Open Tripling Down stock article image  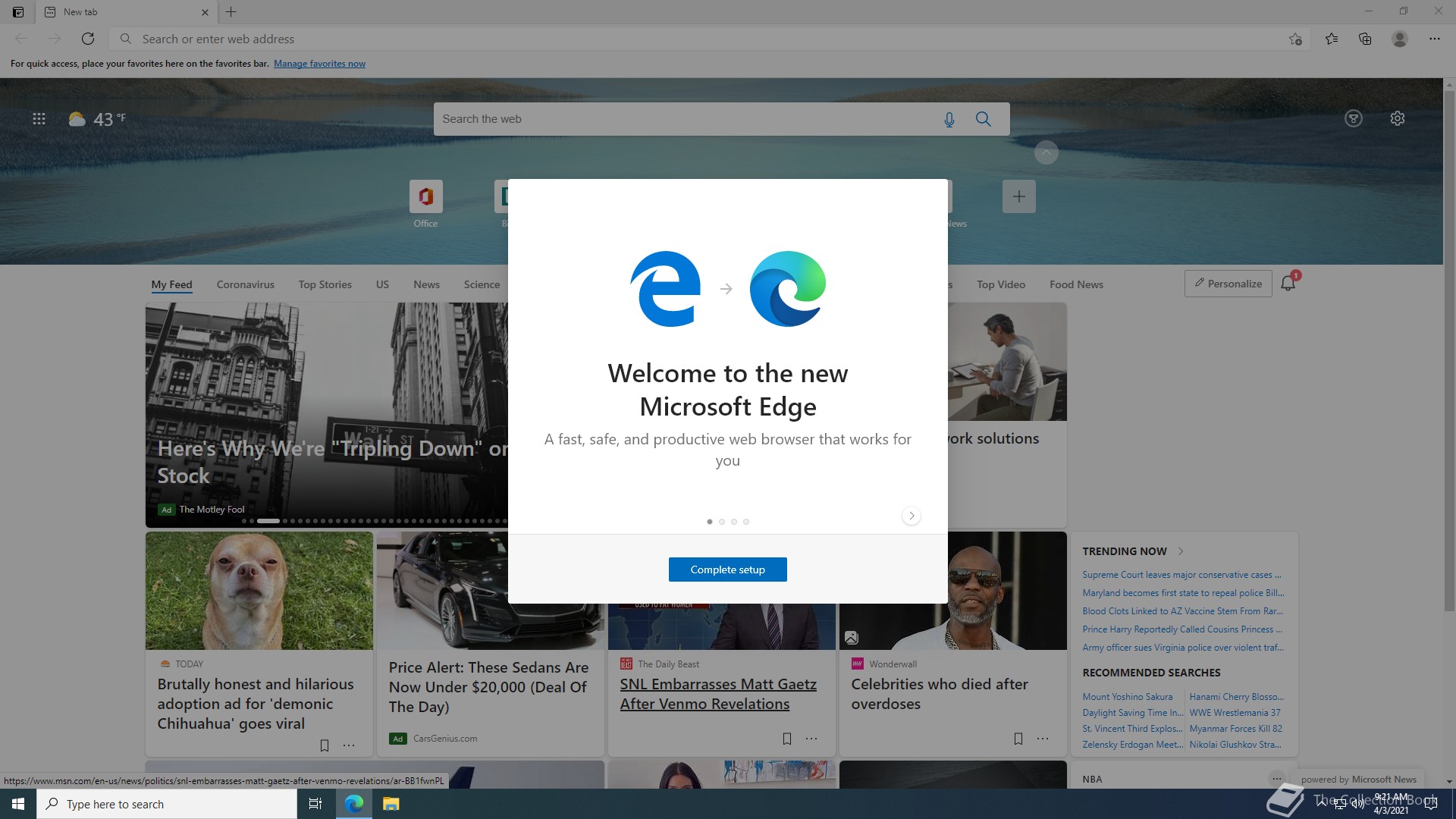point(327,415)
